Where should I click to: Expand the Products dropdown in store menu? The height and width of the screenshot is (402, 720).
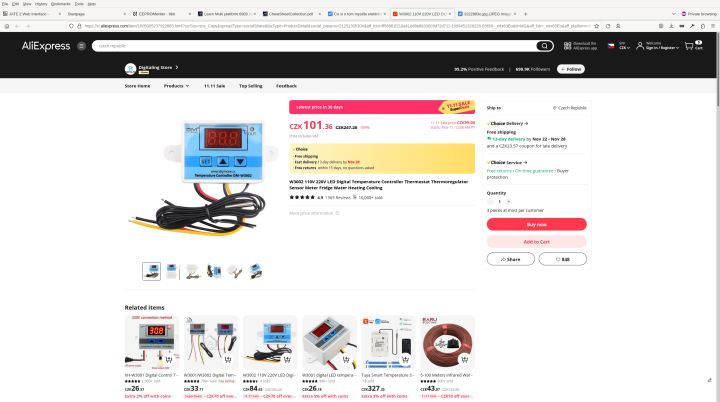(176, 86)
